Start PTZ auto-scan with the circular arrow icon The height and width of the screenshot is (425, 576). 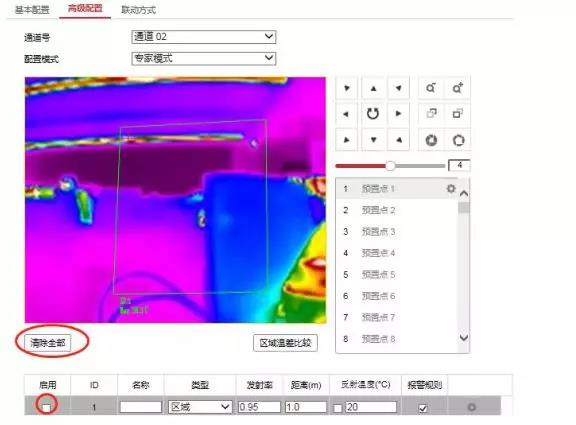[373, 114]
